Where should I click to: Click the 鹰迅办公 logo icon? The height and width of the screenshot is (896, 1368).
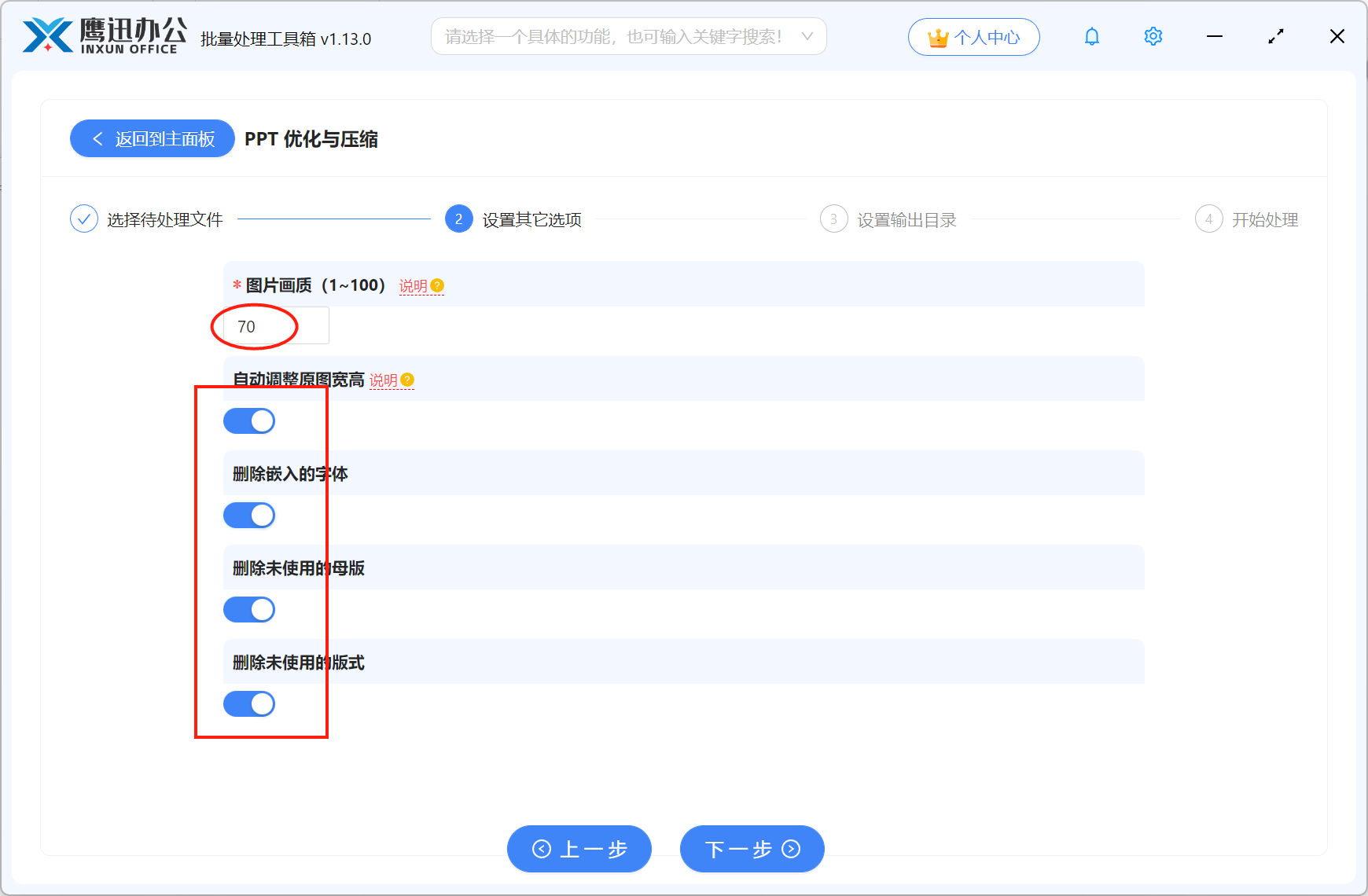pyautogui.click(x=45, y=31)
